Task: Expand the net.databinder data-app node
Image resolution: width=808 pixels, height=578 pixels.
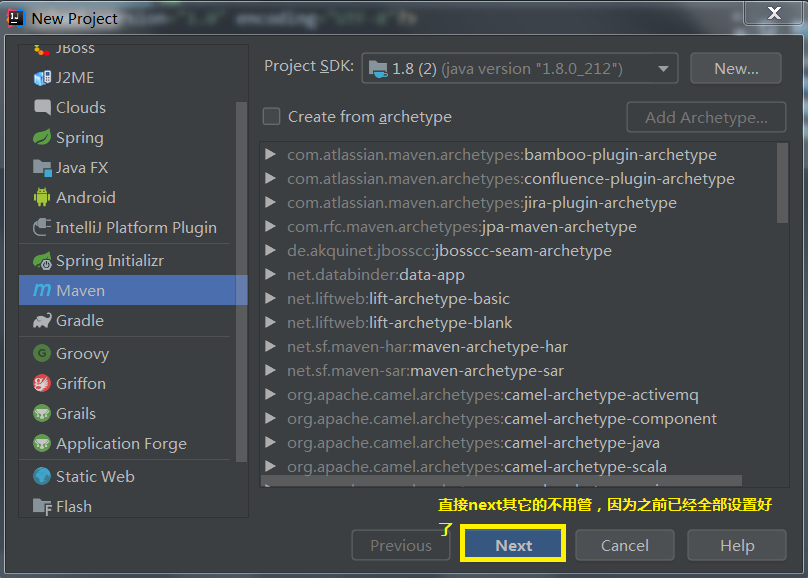Action: click(x=270, y=274)
